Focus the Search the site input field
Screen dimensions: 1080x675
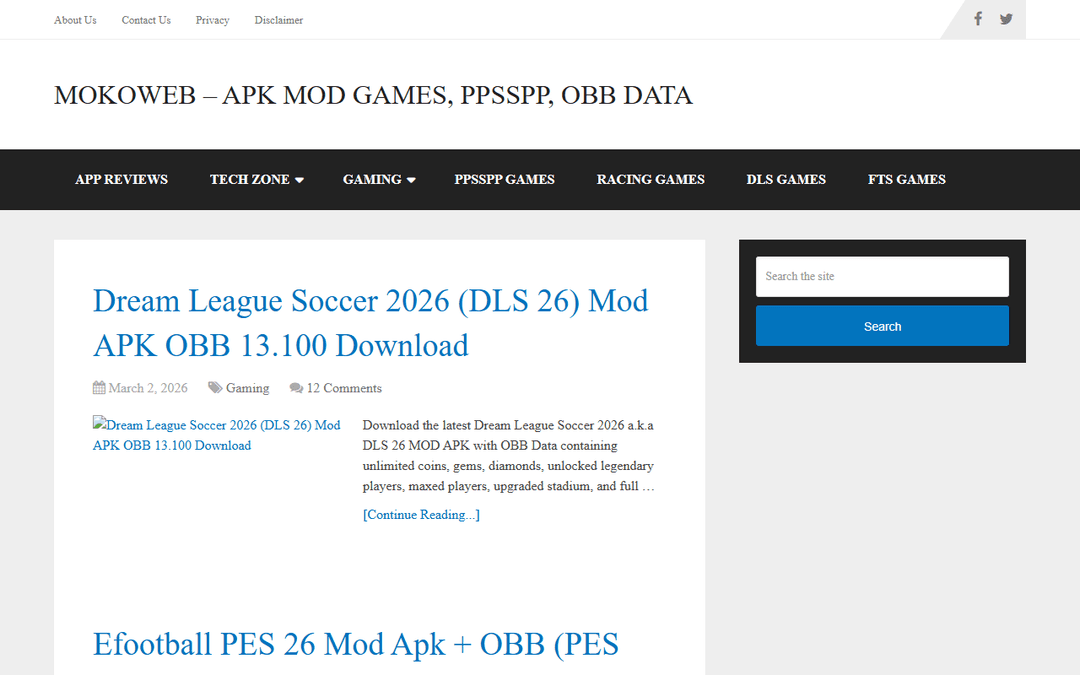[x=882, y=276]
